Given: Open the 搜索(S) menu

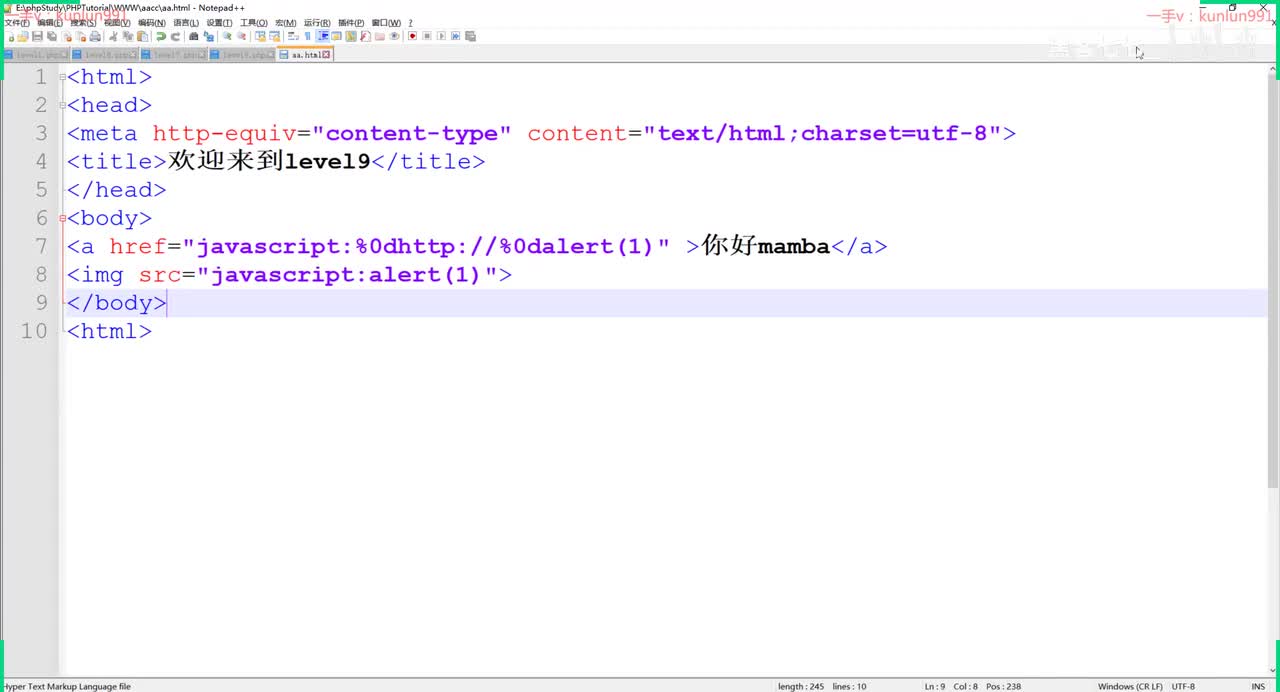Looking at the screenshot, I should pyautogui.click(x=83, y=22).
